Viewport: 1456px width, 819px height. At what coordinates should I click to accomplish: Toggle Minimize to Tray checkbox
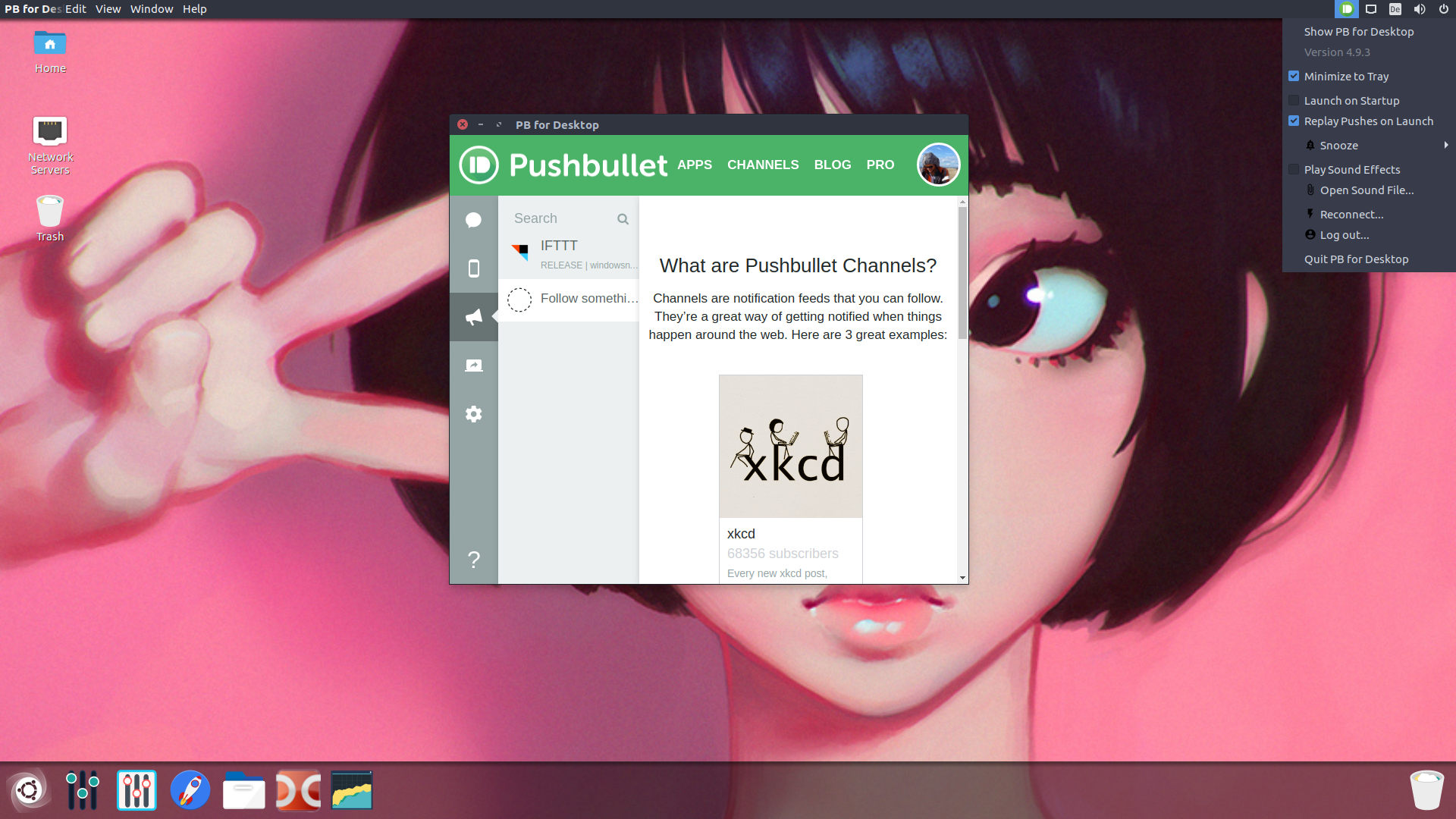(x=1294, y=76)
